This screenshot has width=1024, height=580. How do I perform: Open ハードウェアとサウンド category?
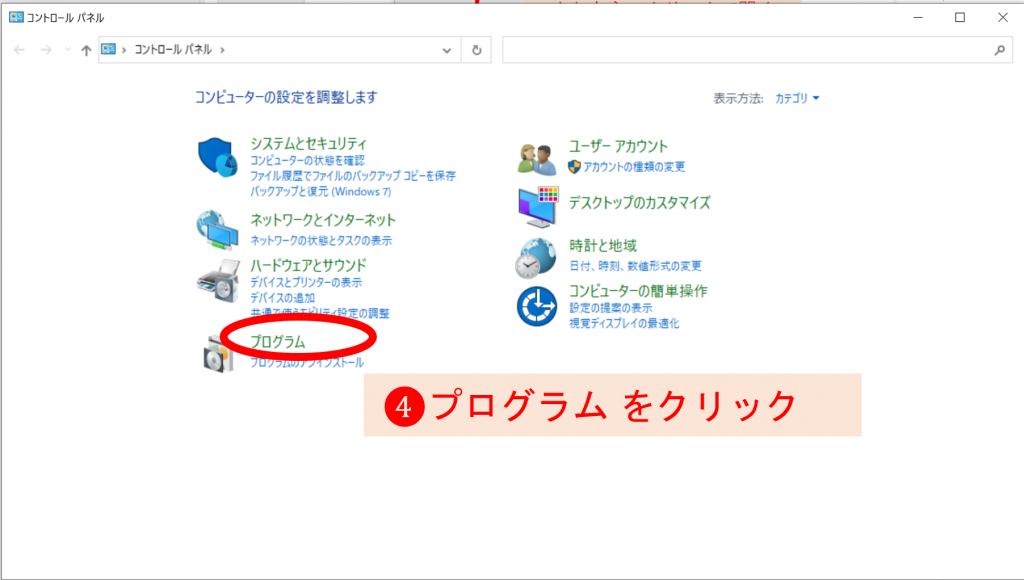[308, 265]
